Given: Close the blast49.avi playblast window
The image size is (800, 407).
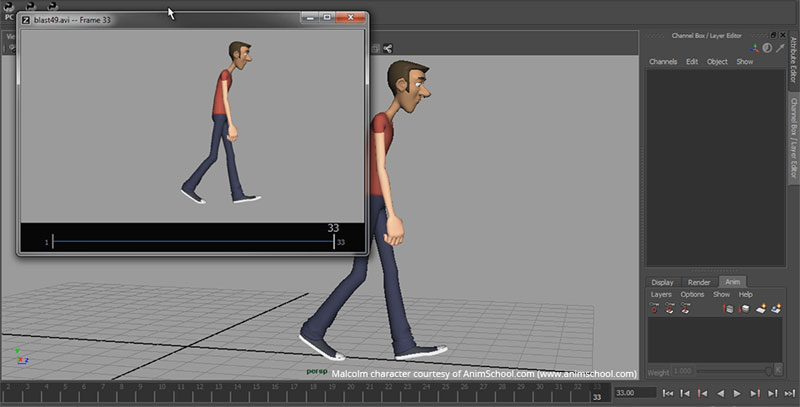Looking at the screenshot, I should [351, 18].
